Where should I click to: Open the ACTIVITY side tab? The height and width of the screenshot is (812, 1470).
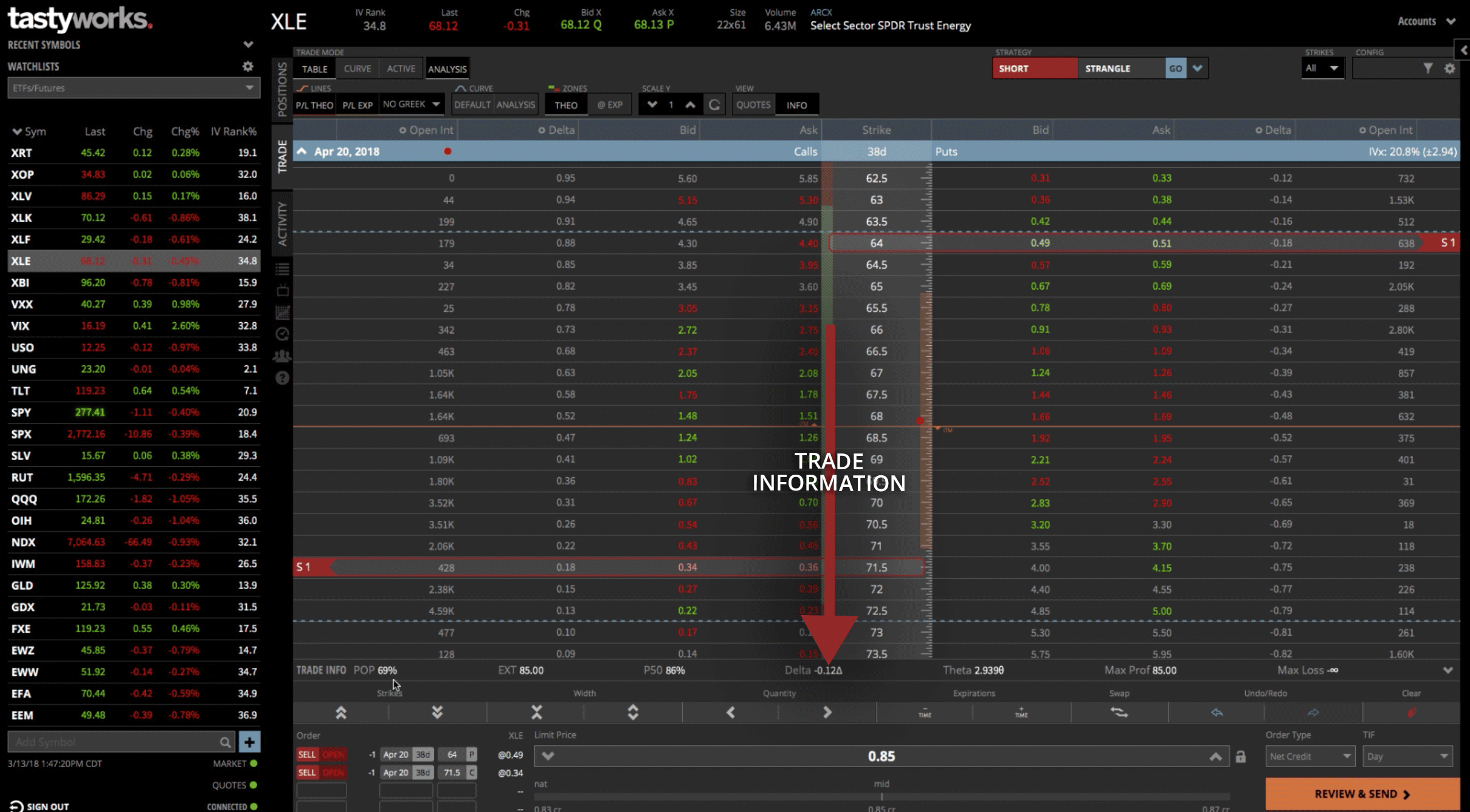[x=282, y=224]
